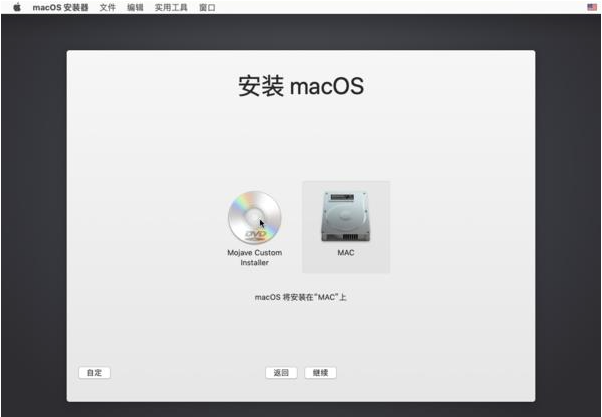This screenshot has height=417, width=602.
Task: Click the 返回 back button
Action: [281, 373]
